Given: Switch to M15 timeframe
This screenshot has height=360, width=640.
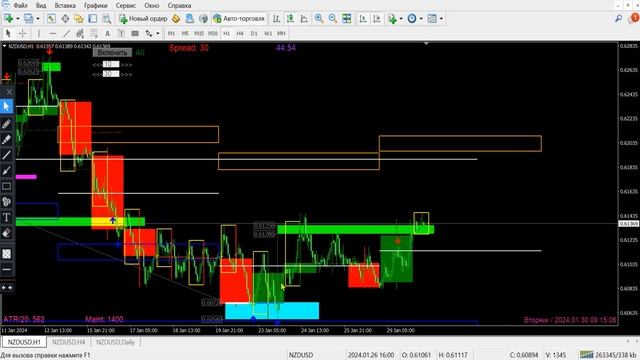Looking at the screenshot, I should coord(199,33).
